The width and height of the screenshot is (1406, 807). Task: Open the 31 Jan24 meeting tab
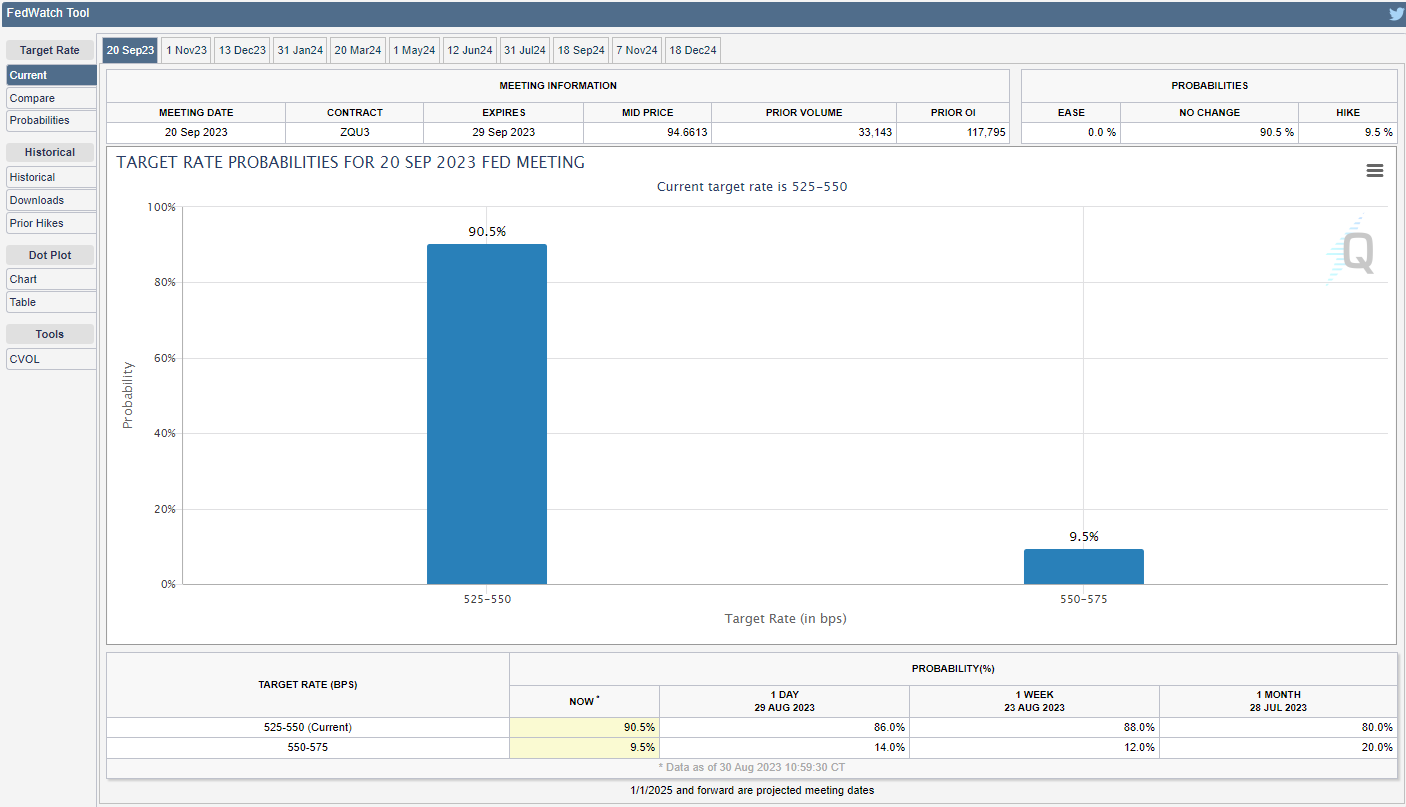pyautogui.click(x=300, y=50)
